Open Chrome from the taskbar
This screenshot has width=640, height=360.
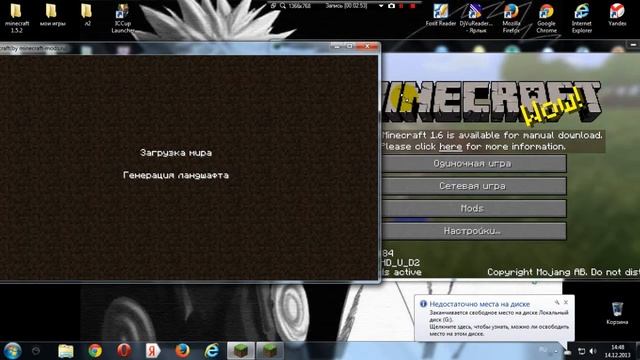pos(95,351)
